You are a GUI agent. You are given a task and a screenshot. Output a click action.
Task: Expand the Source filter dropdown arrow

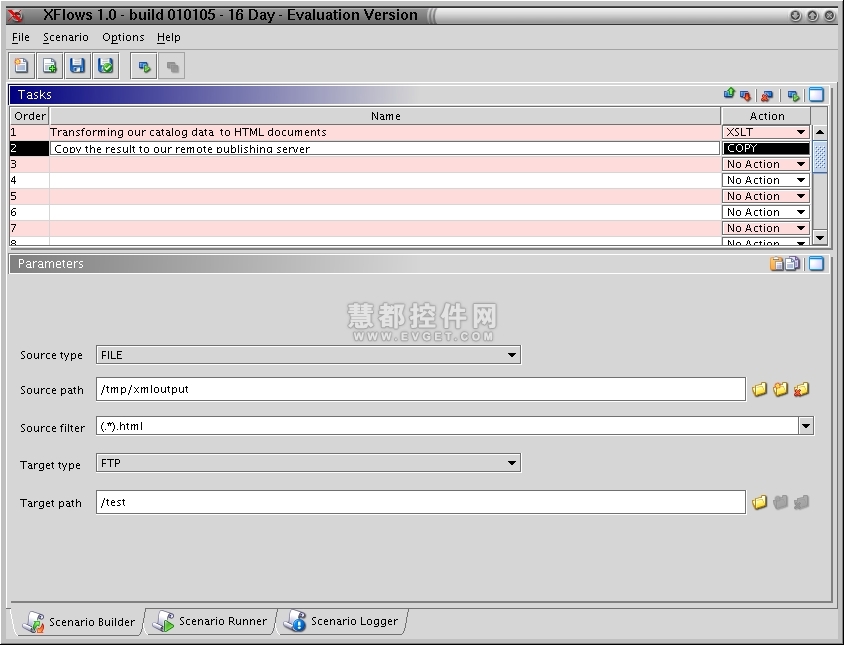[806, 426]
